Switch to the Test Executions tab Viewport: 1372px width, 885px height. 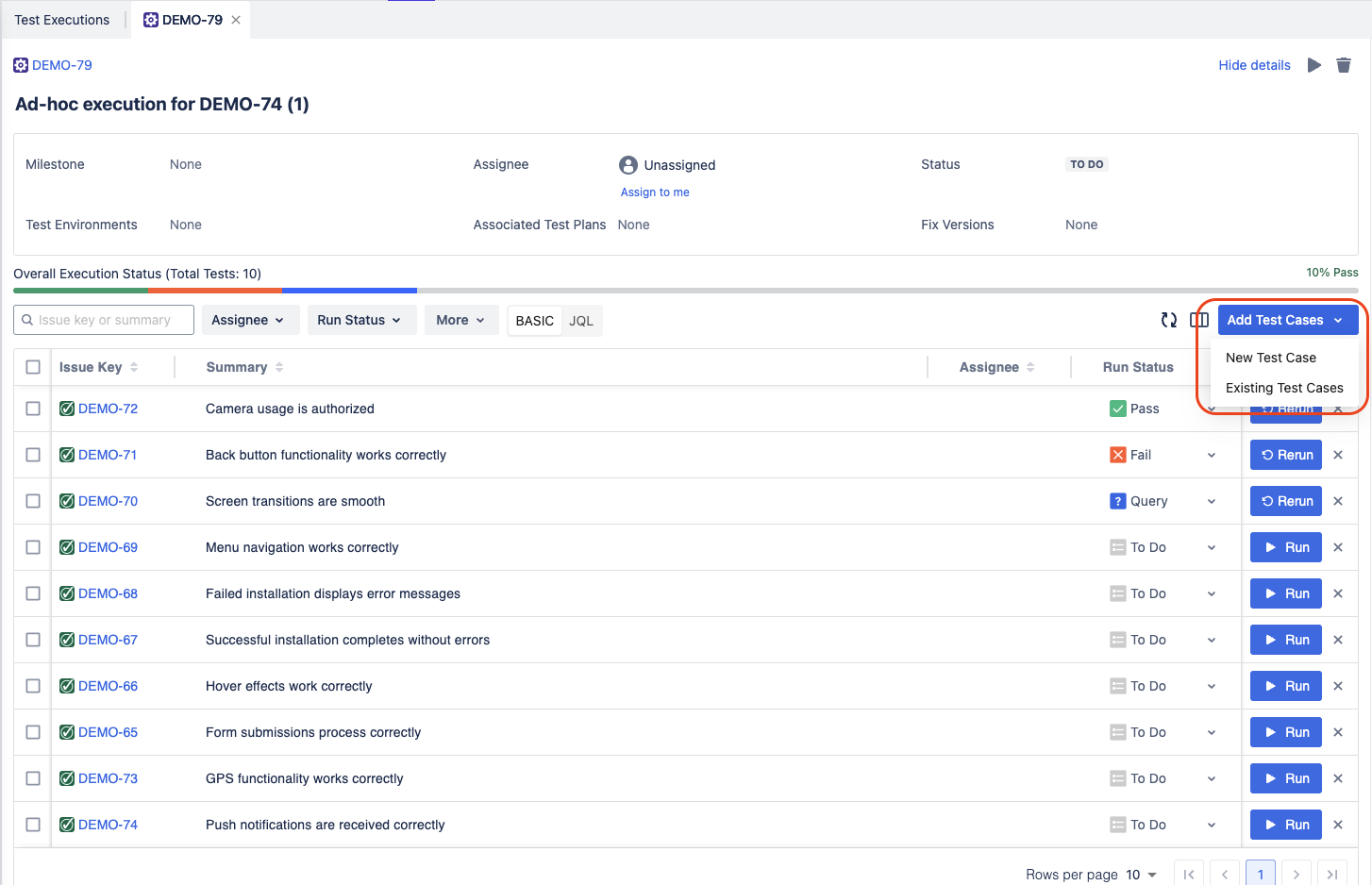(62, 20)
